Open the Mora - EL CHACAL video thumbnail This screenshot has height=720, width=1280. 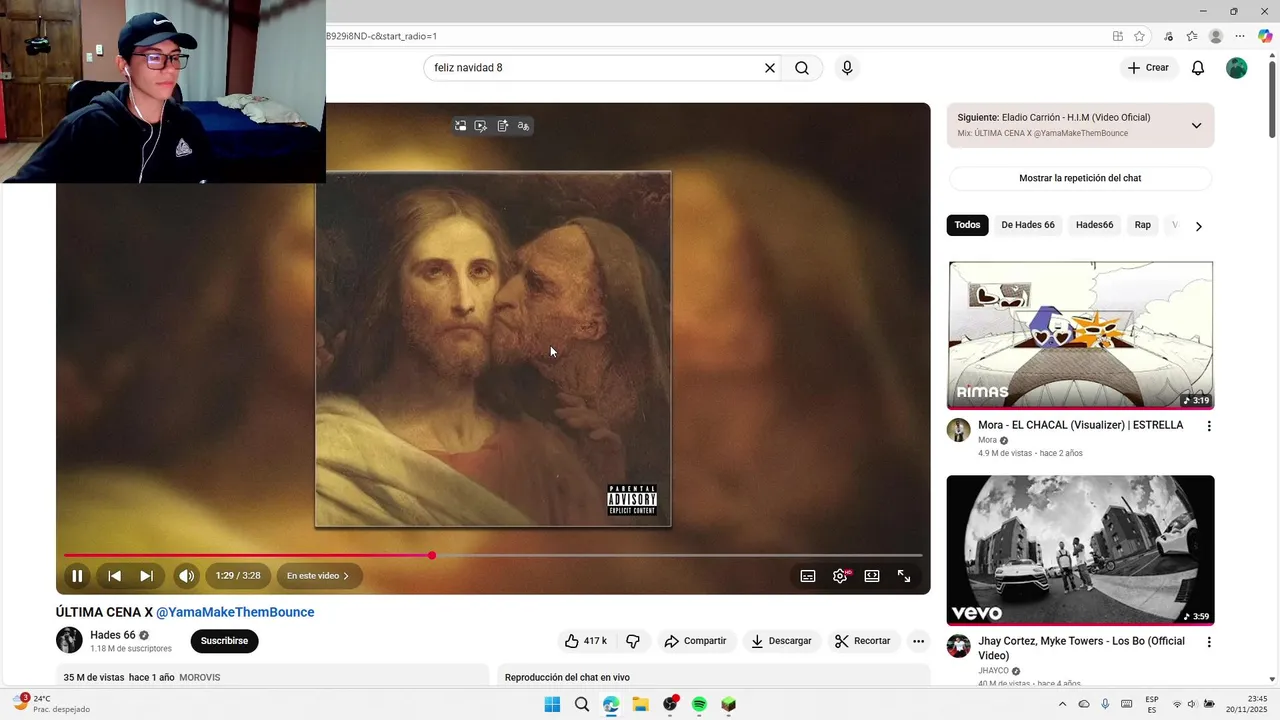point(1080,335)
